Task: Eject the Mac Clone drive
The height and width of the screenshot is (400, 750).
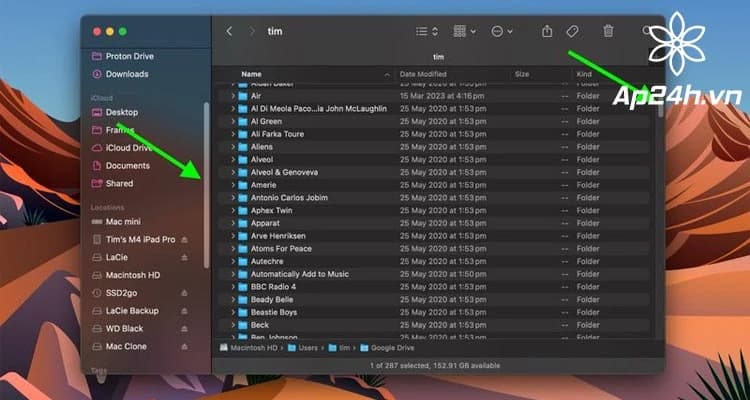Action: (185, 346)
